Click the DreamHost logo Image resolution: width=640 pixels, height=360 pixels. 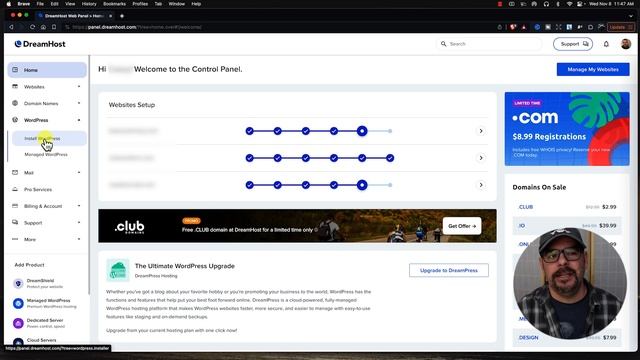pos(40,44)
